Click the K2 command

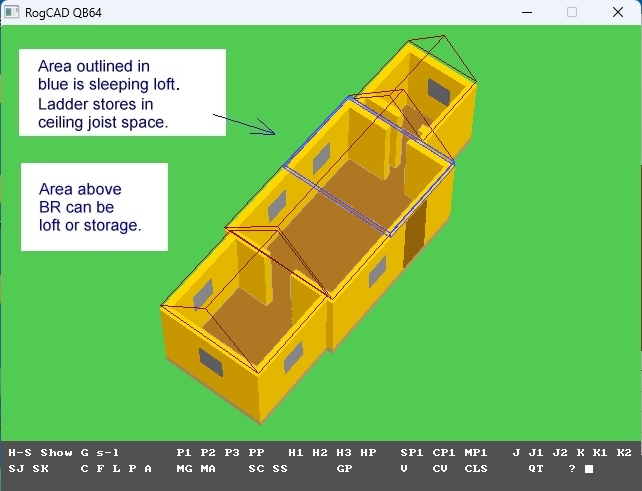tap(624, 453)
